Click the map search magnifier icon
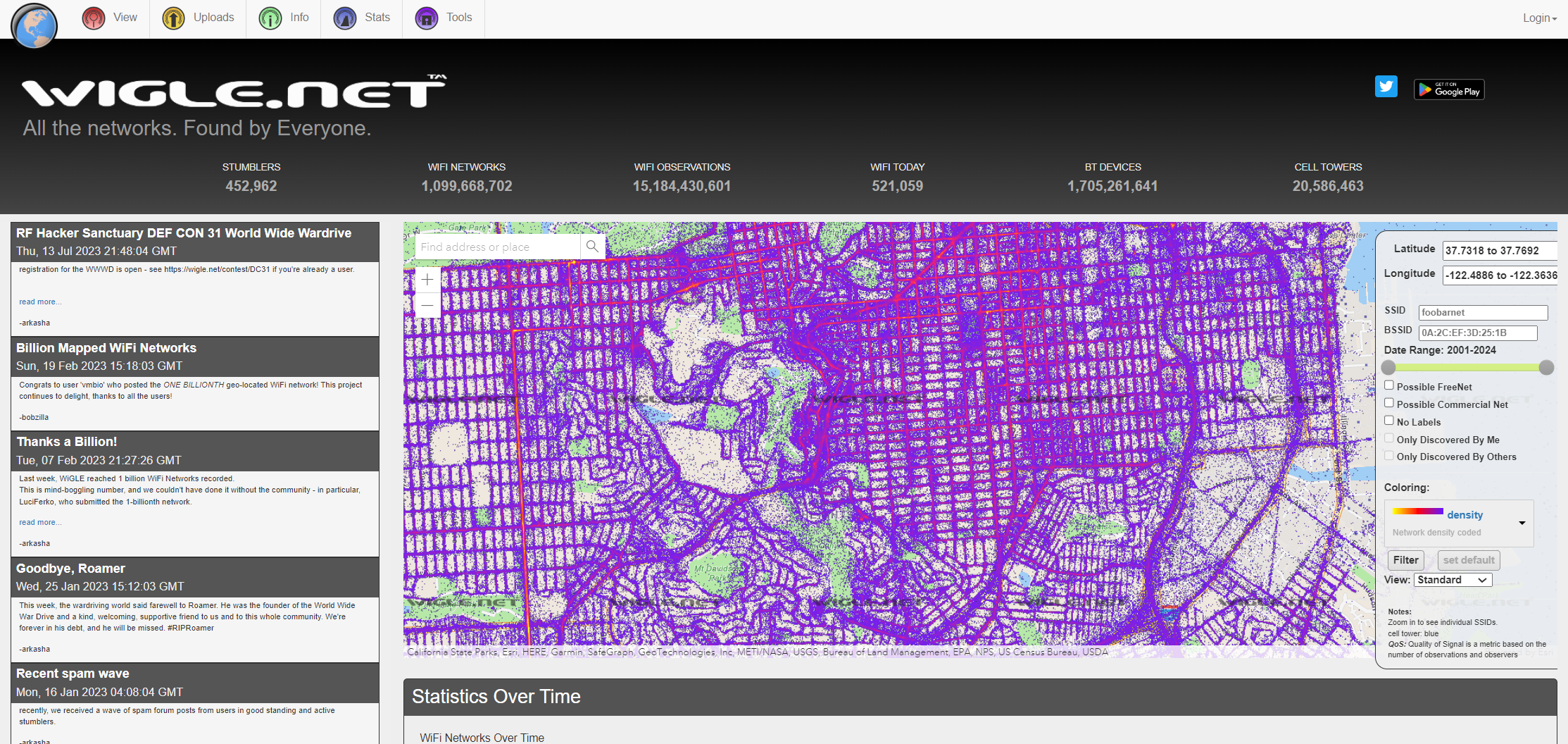The height and width of the screenshot is (744, 1568). [592, 247]
